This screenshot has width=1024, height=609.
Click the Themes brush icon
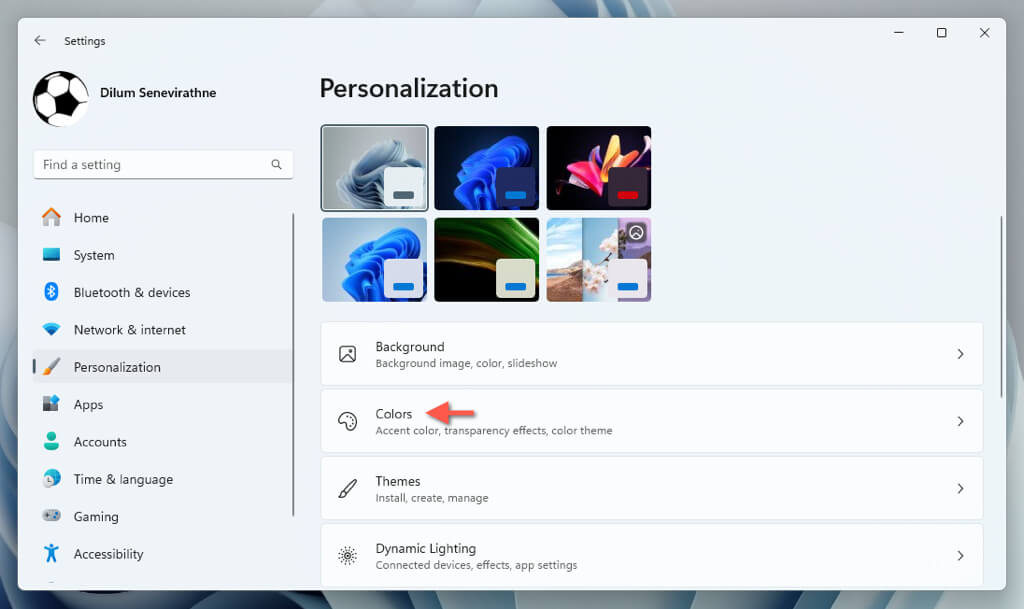pyautogui.click(x=347, y=488)
